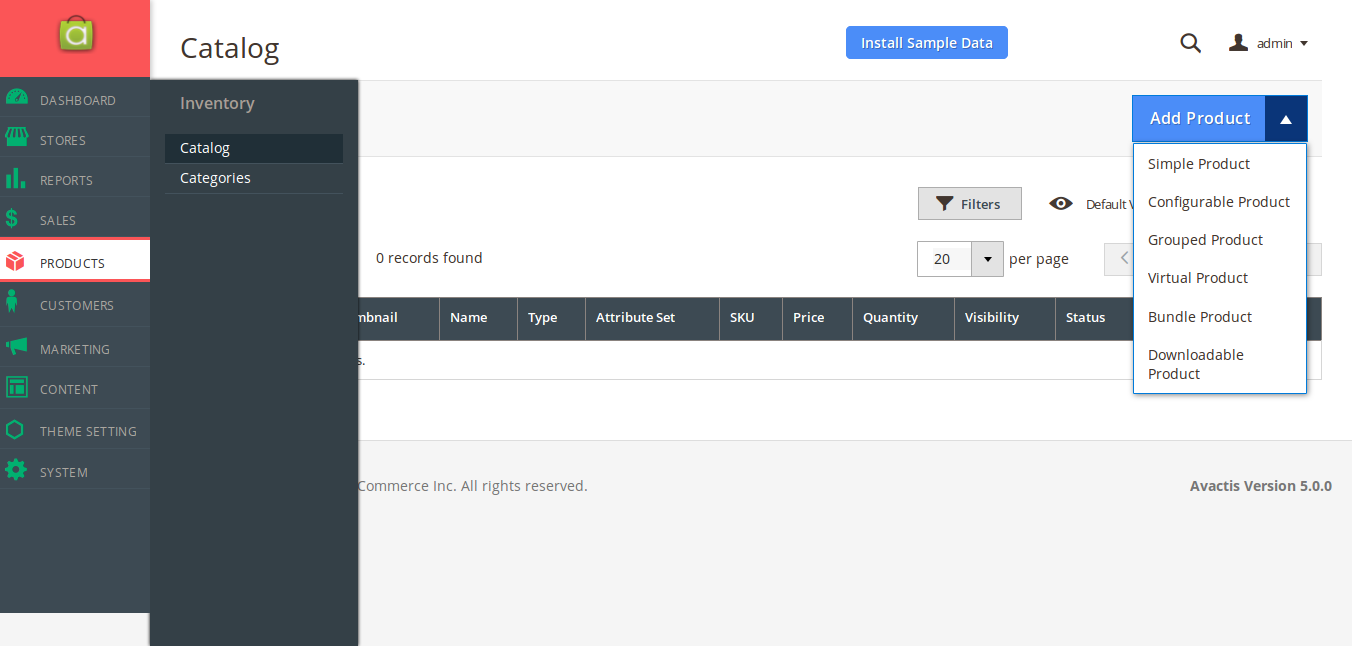
Task: Pick Downloadable Product option
Action: tap(1220, 364)
